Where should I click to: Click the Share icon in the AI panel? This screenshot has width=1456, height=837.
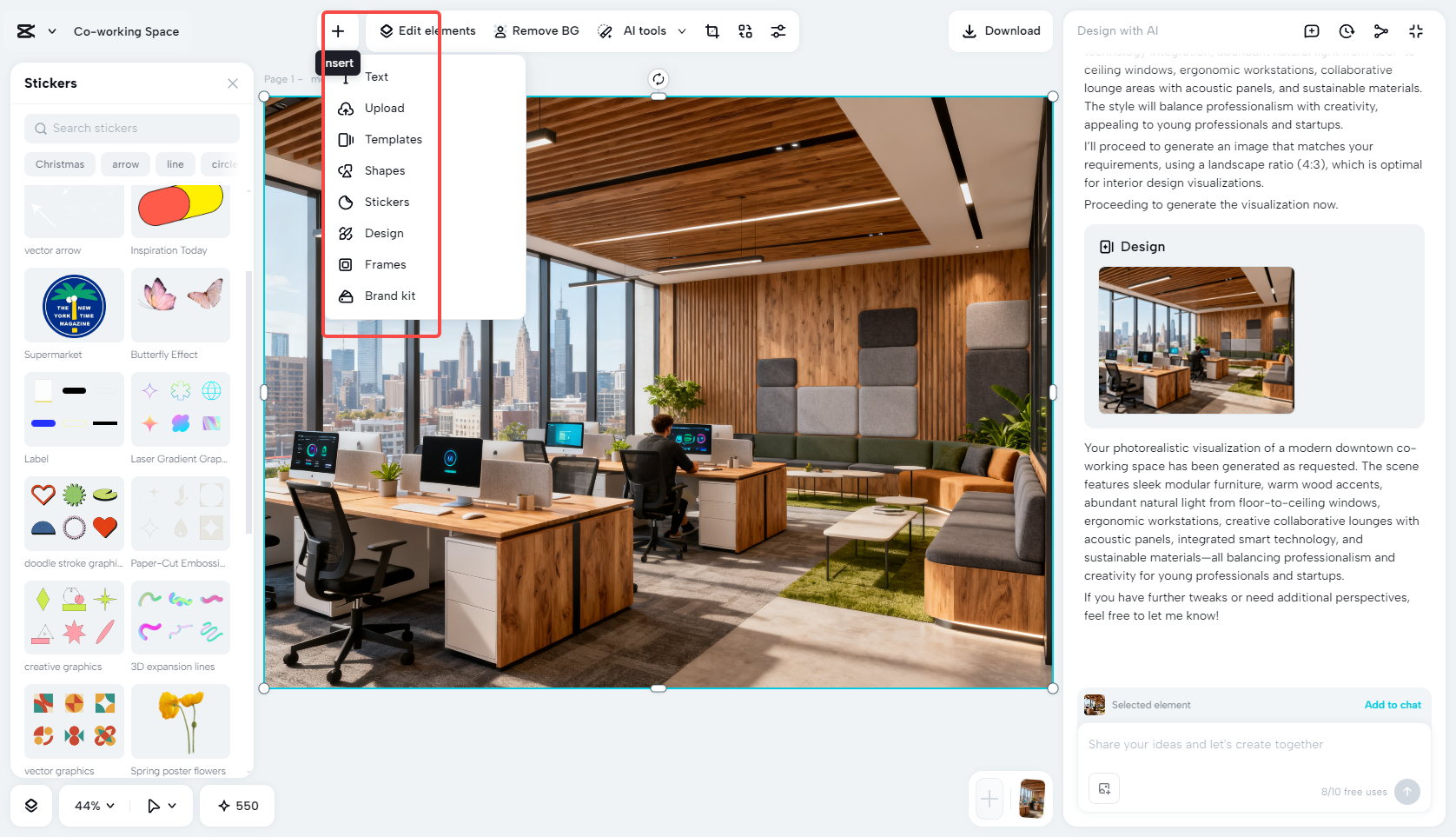(1381, 30)
